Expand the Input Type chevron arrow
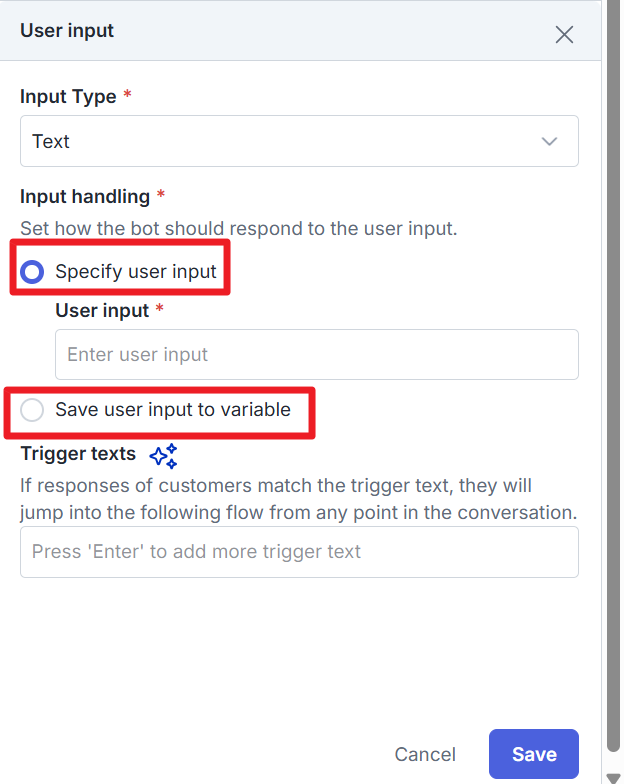624x784 pixels. tap(549, 141)
